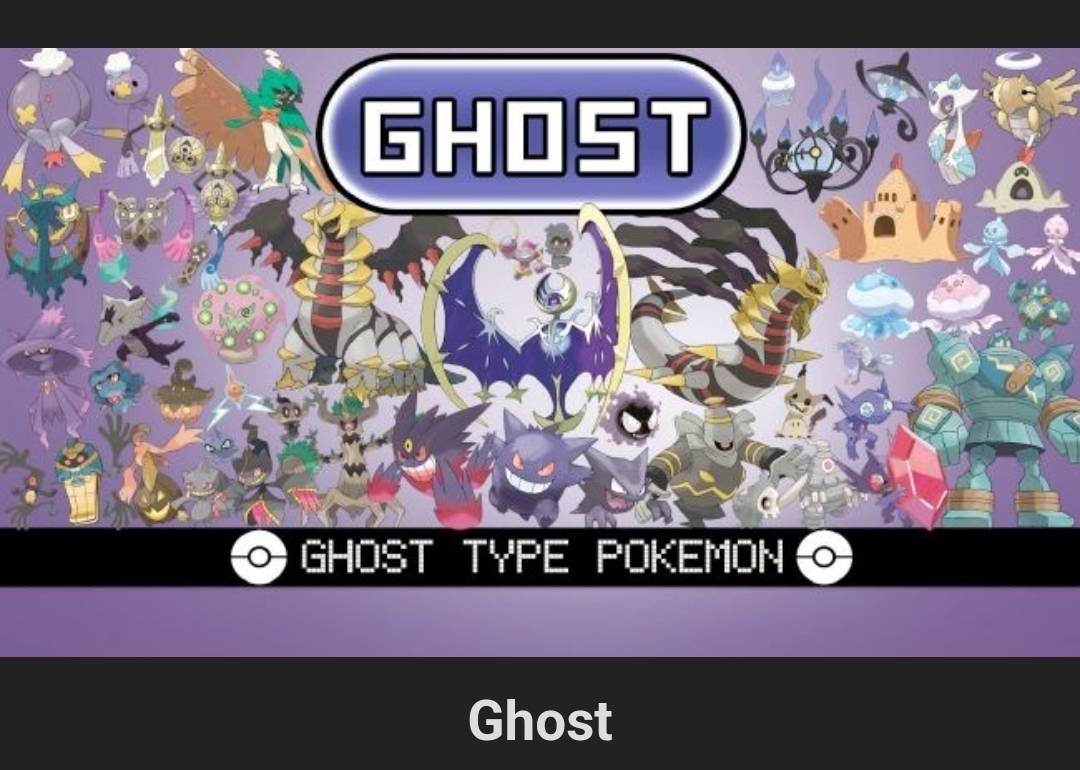Click the GHOST title badge
Viewport: 1080px width, 770px height.
click(x=532, y=134)
